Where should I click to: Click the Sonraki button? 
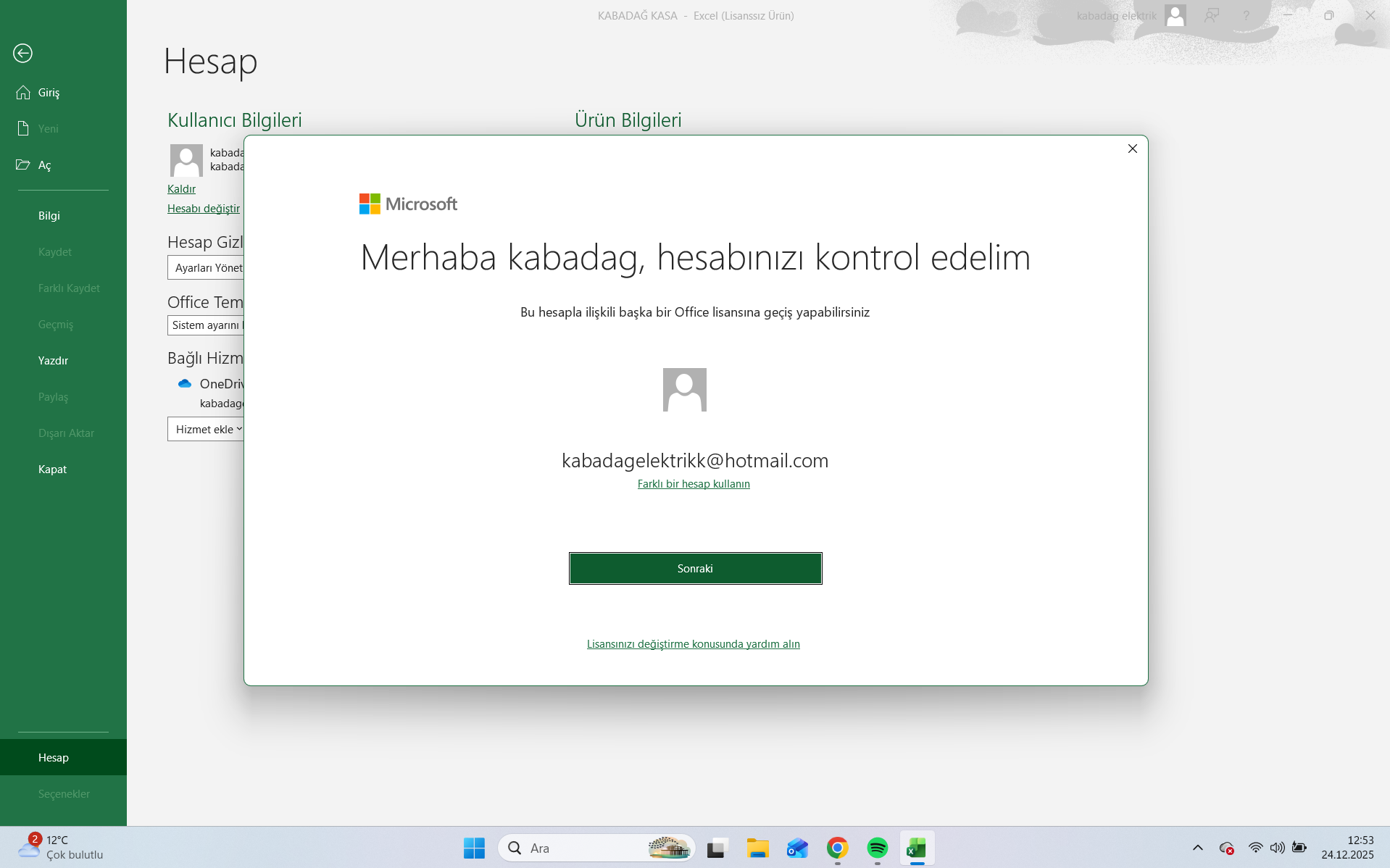point(695,569)
